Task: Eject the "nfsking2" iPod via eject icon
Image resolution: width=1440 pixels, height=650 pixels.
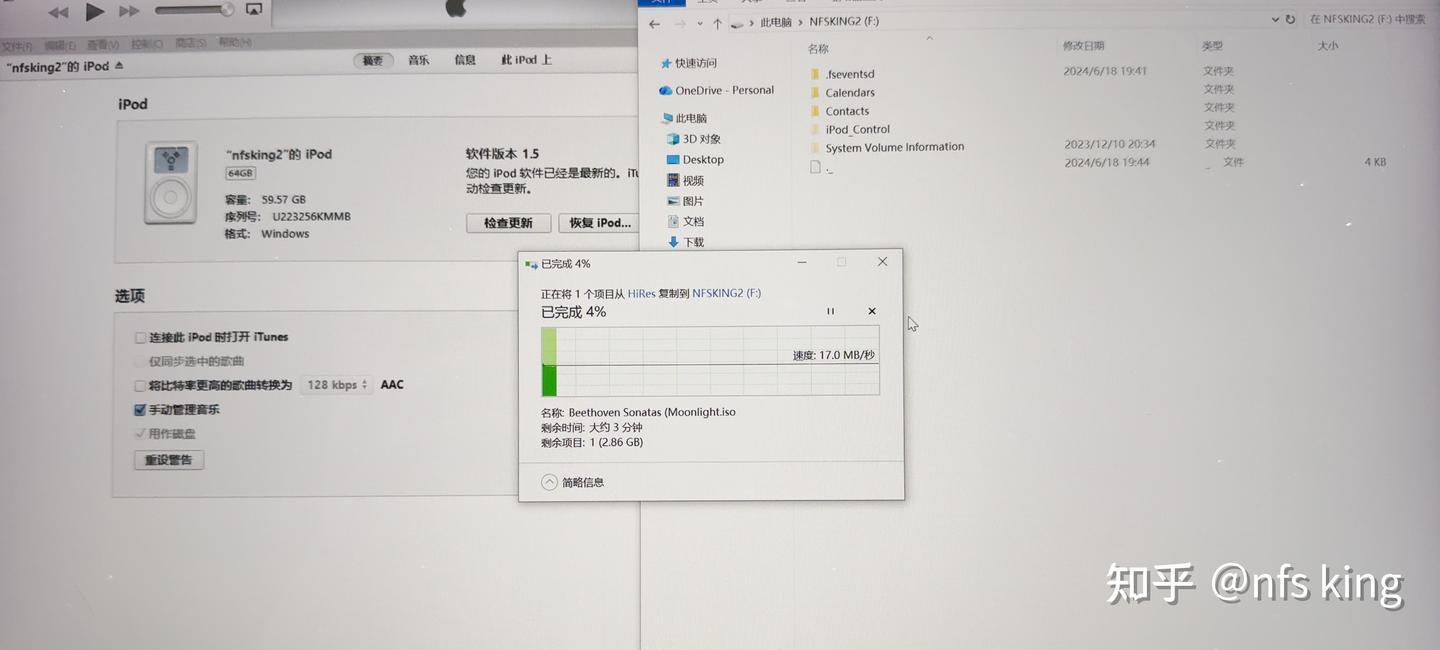Action: [119, 66]
